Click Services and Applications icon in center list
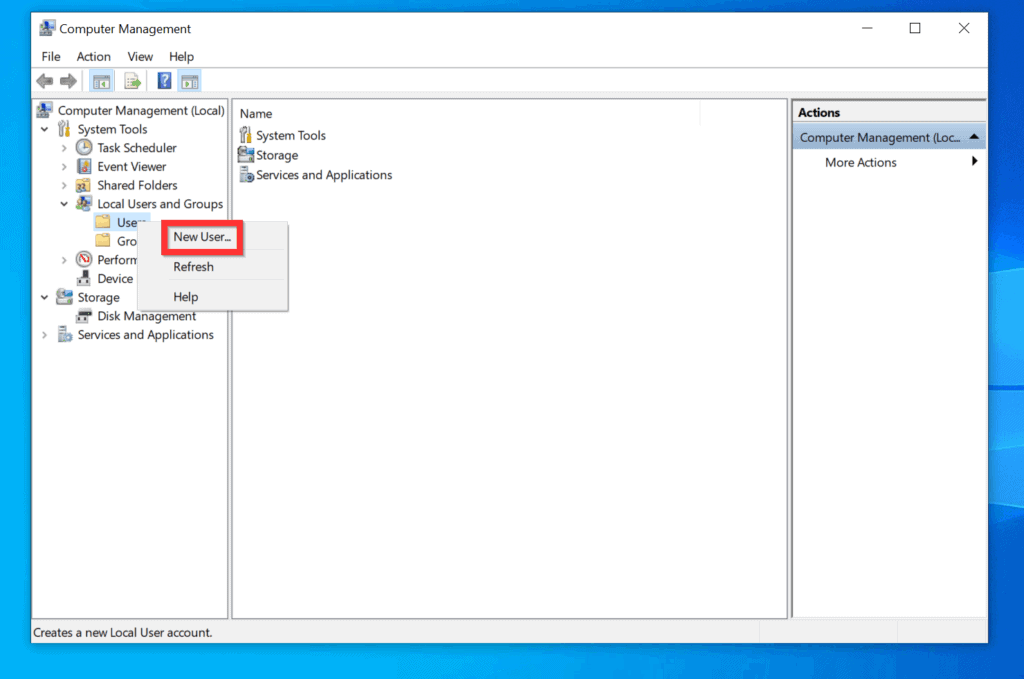This screenshot has width=1024, height=679. tap(246, 175)
